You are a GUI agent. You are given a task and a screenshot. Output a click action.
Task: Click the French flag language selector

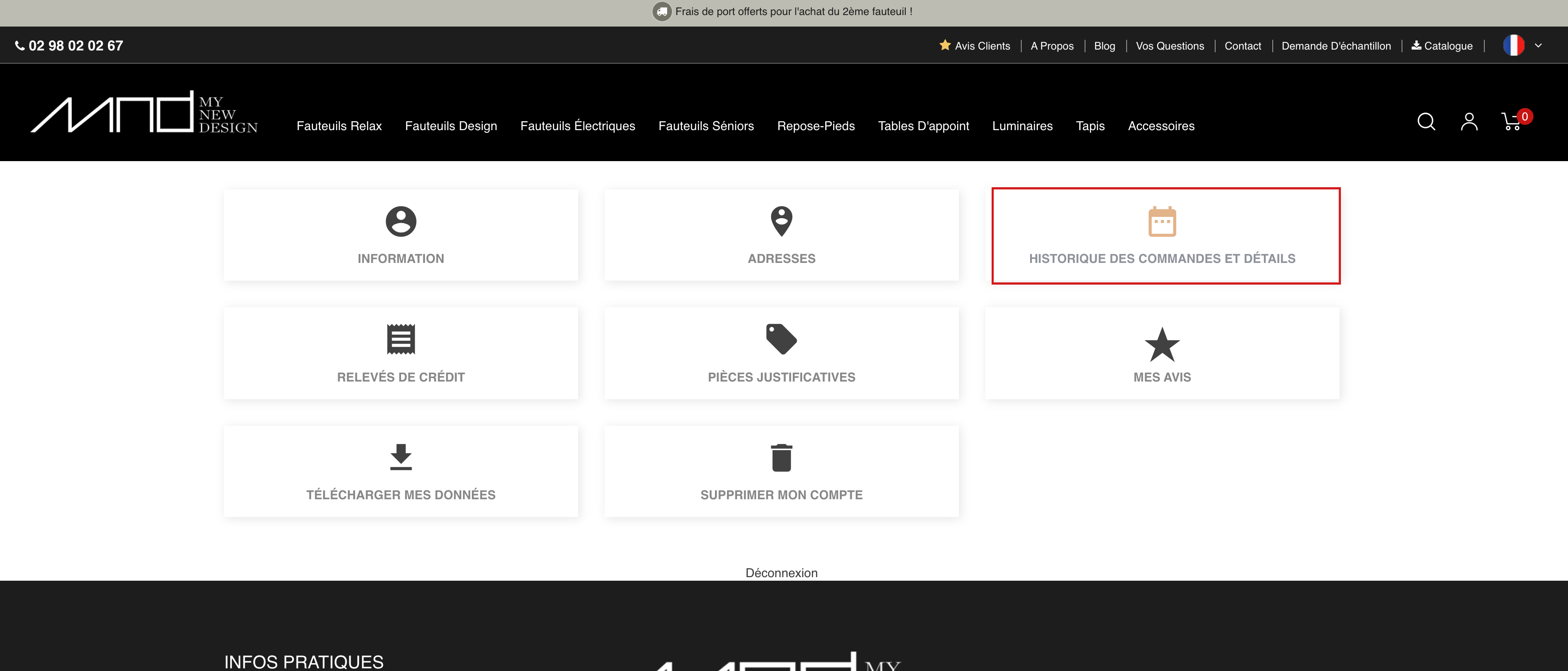[x=1513, y=46]
